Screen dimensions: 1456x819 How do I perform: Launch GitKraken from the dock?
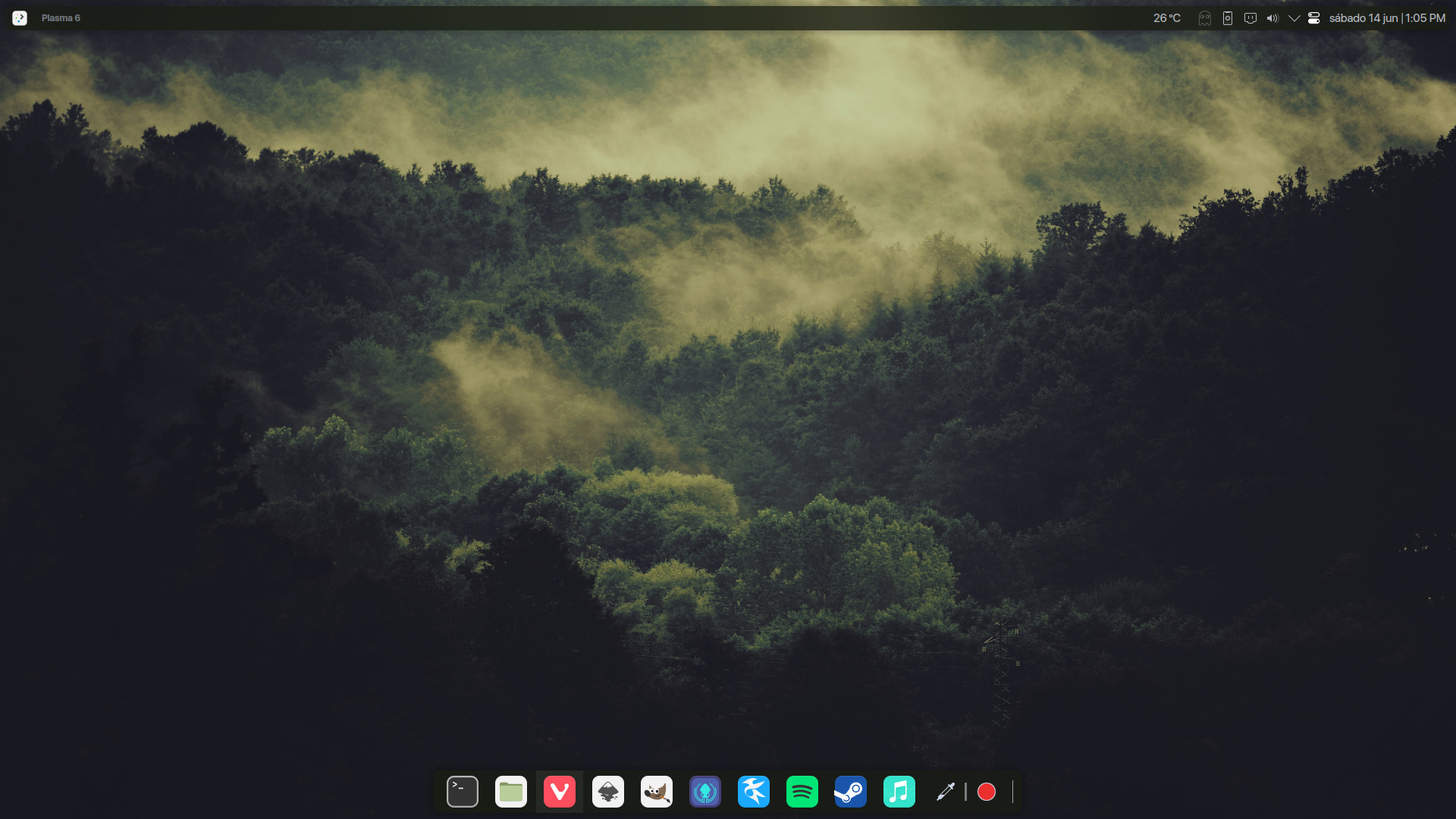[x=705, y=792]
